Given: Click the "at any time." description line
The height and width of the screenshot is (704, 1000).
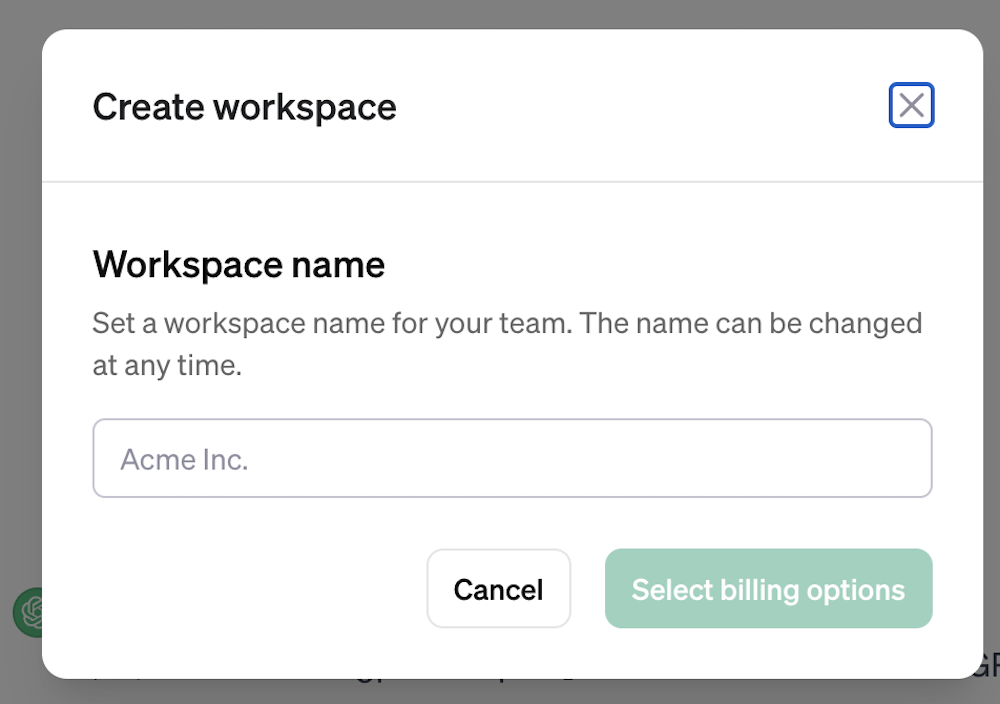Looking at the screenshot, I should click(x=167, y=366).
